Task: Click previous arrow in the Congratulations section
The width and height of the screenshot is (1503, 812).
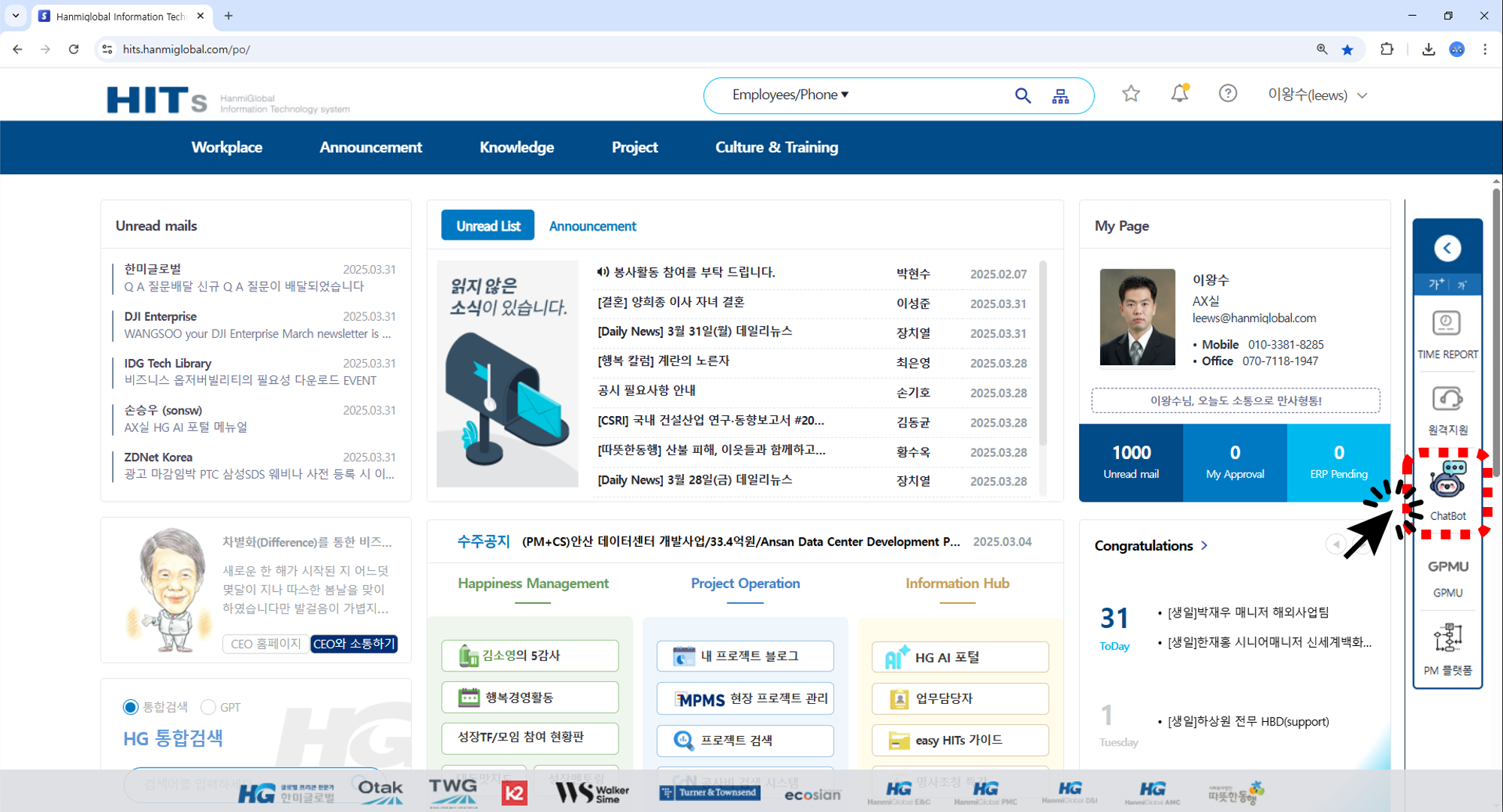Action: [x=1336, y=545]
